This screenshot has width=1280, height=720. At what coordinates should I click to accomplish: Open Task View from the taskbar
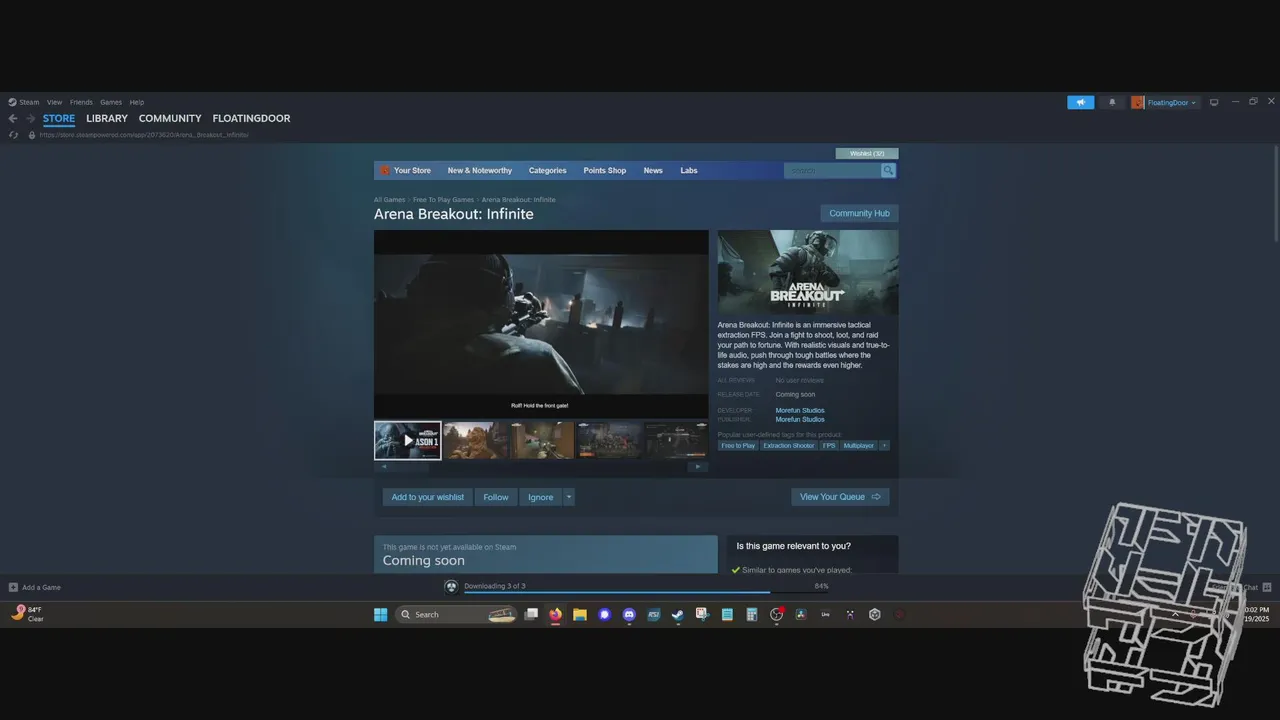point(531,614)
